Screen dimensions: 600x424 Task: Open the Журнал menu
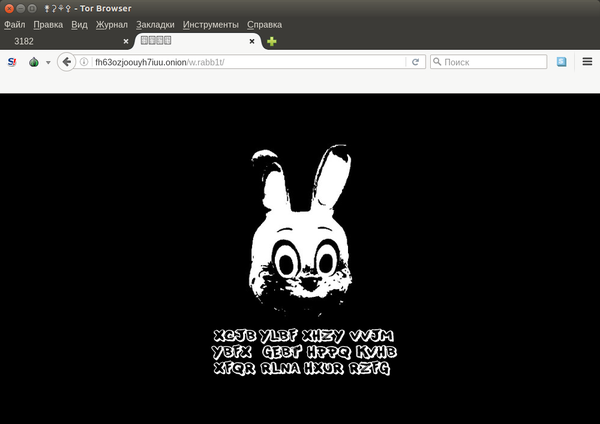pyautogui.click(x=112, y=24)
